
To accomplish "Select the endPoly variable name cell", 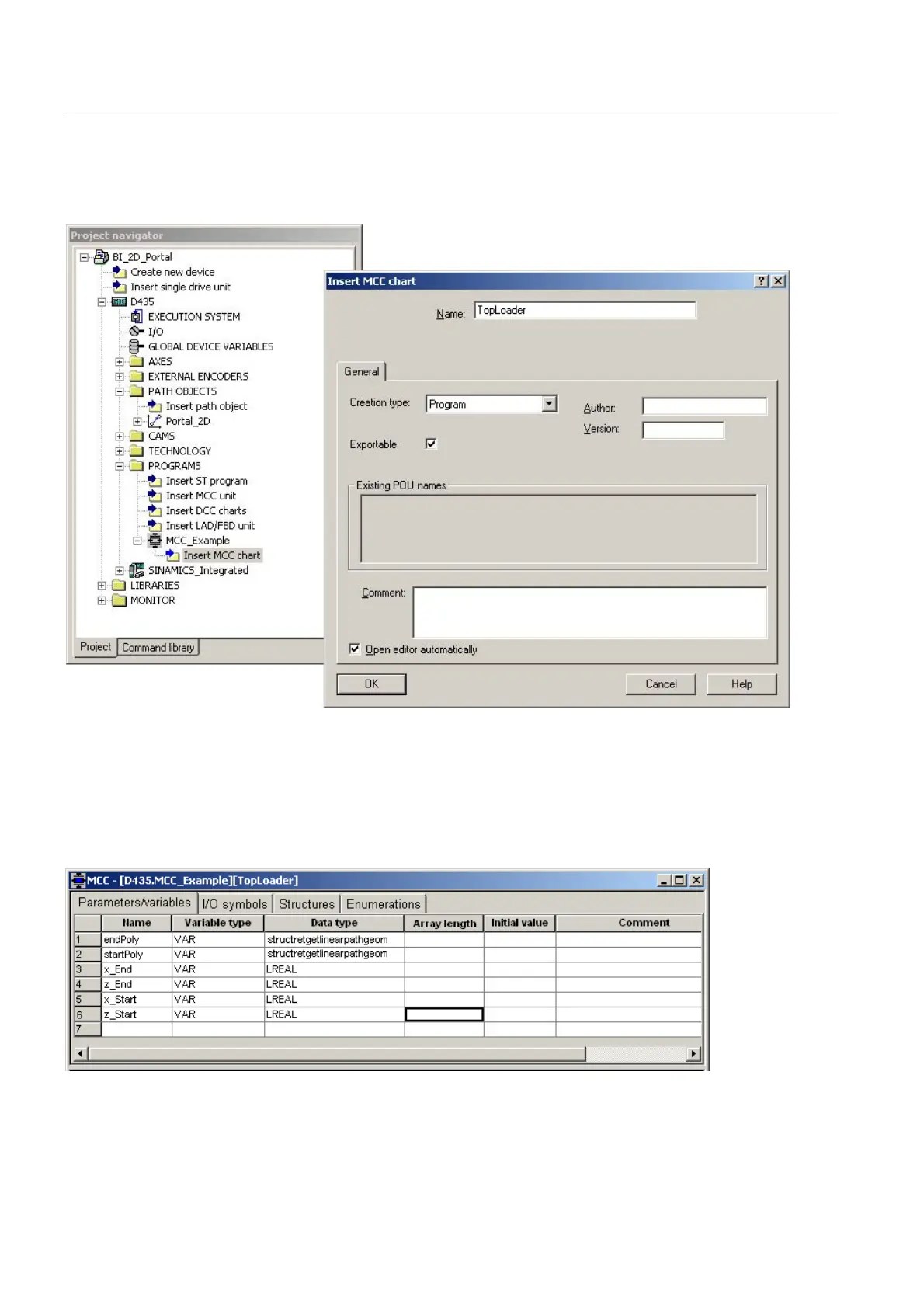I will [137, 939].
